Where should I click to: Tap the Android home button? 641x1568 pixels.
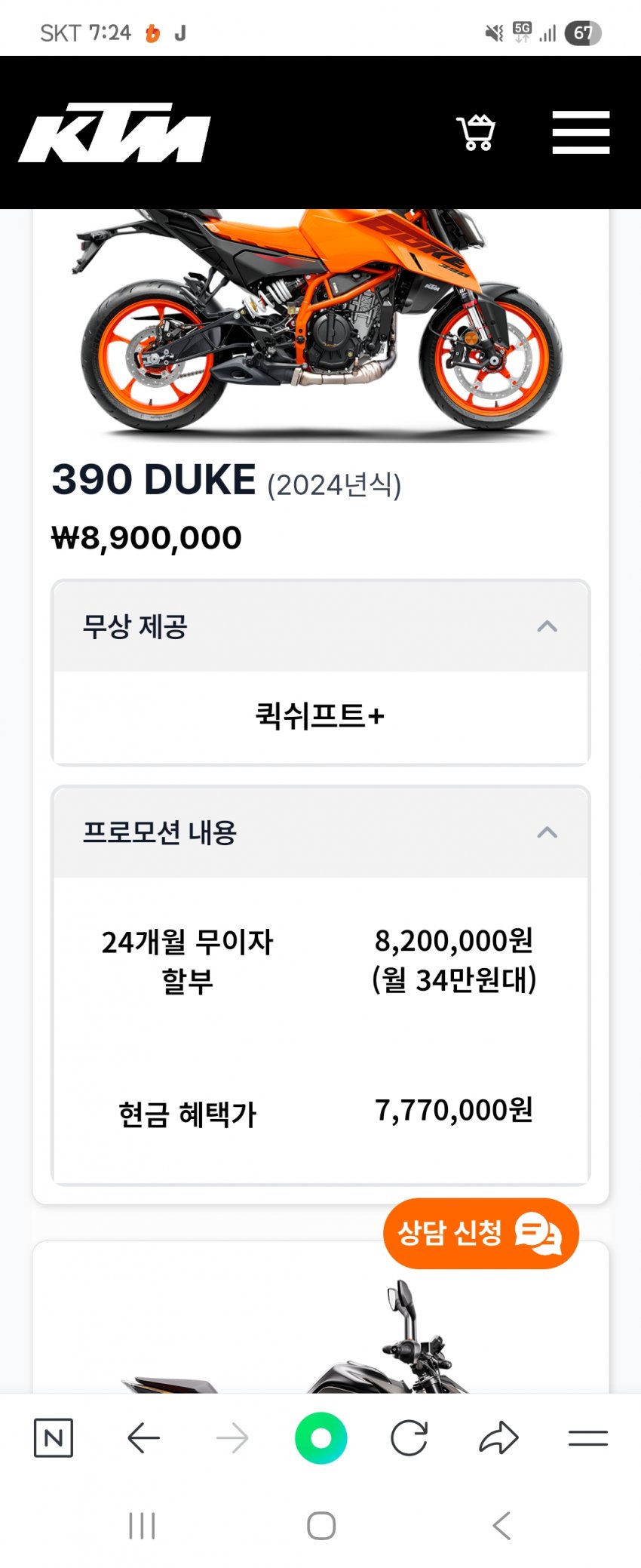pos(321,1525)
